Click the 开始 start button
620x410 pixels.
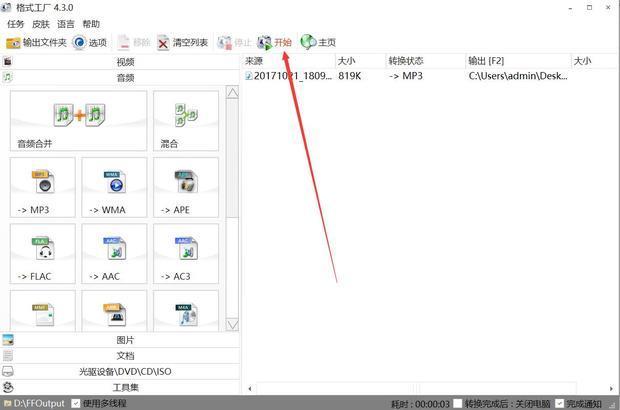(275, 43)
